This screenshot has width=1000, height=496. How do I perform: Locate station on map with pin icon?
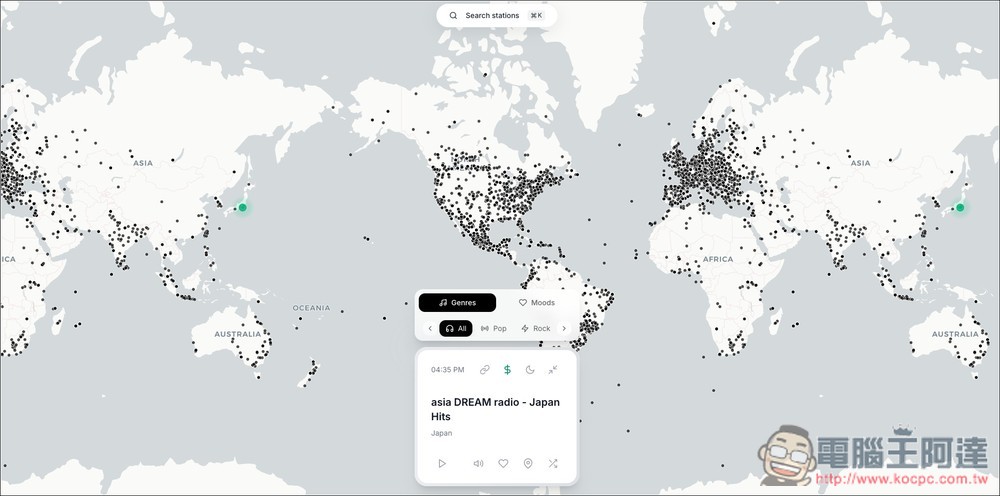pyautogui.click(x=528, y=463)
